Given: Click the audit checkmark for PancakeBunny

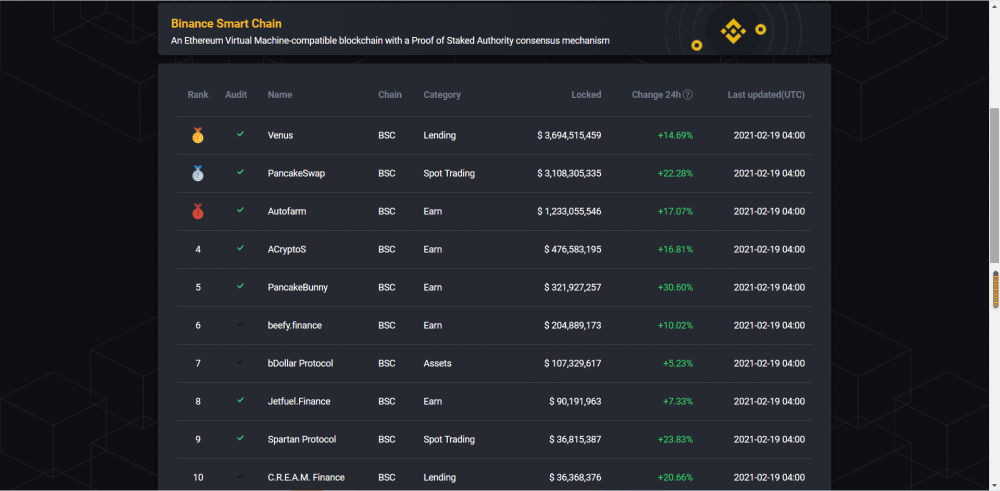Looking at the screenshot, I should 240,286.
